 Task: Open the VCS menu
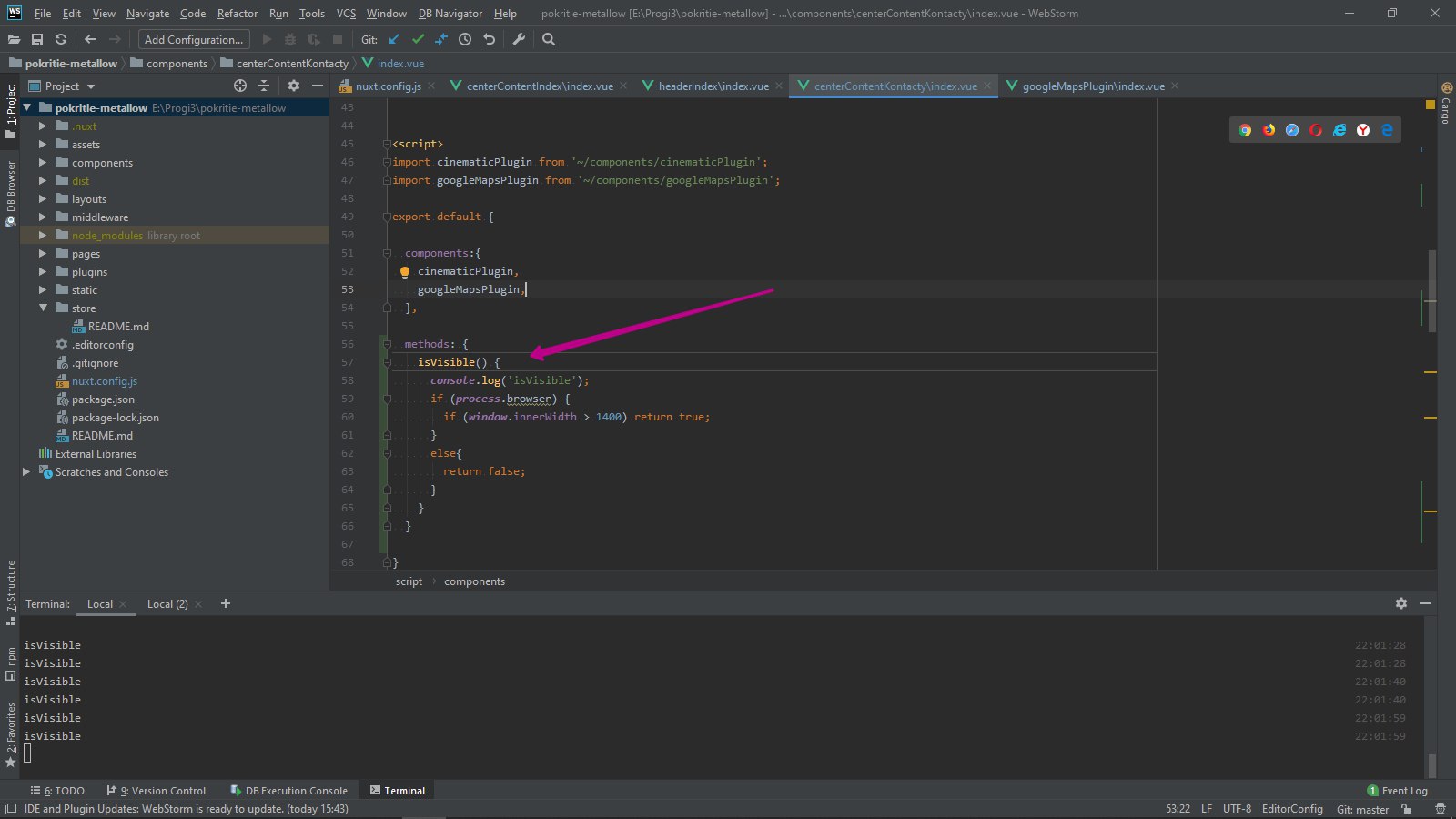tap(346, 14)
